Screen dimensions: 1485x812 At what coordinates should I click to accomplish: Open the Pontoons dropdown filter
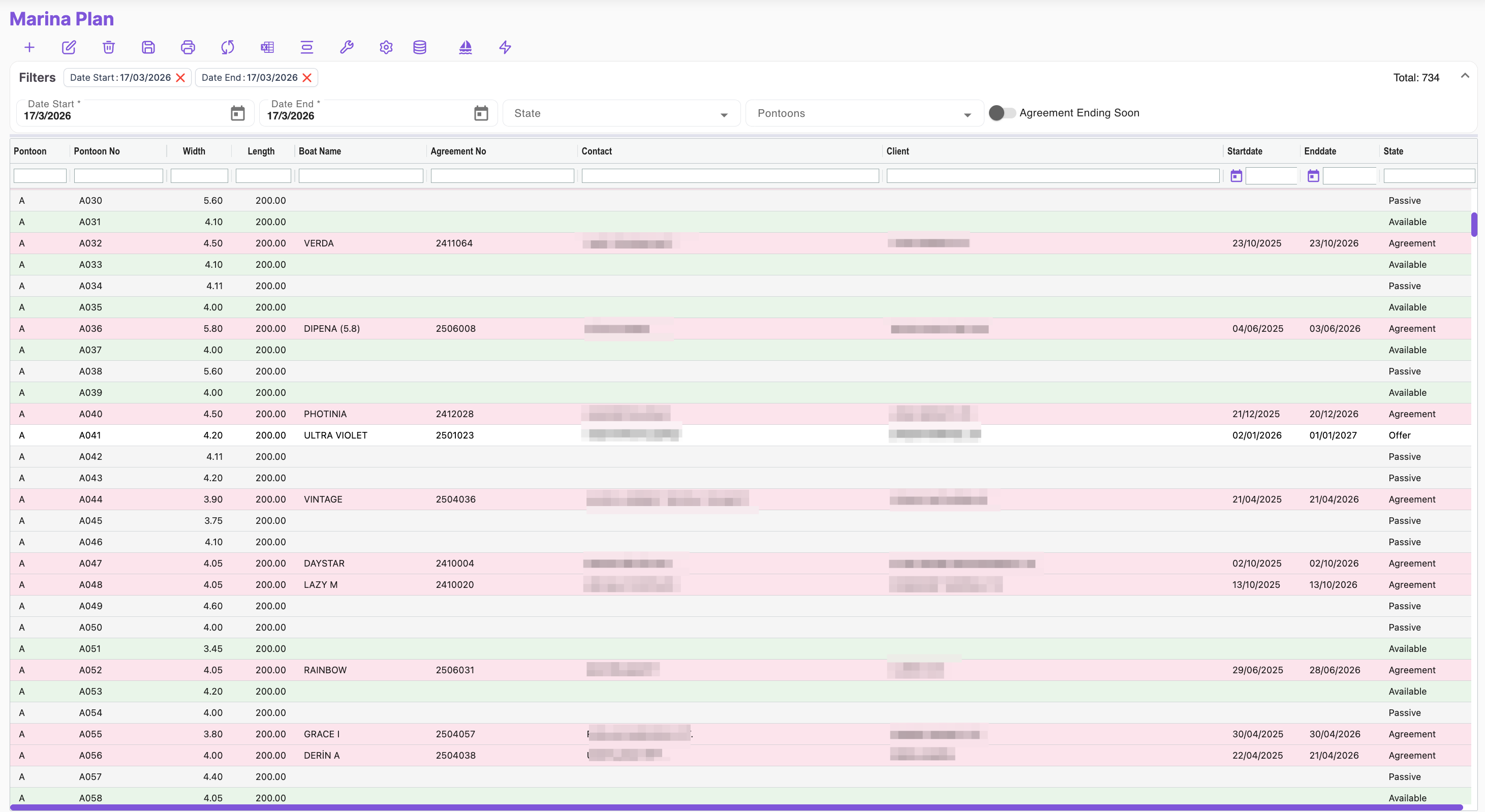coord(863,113)
